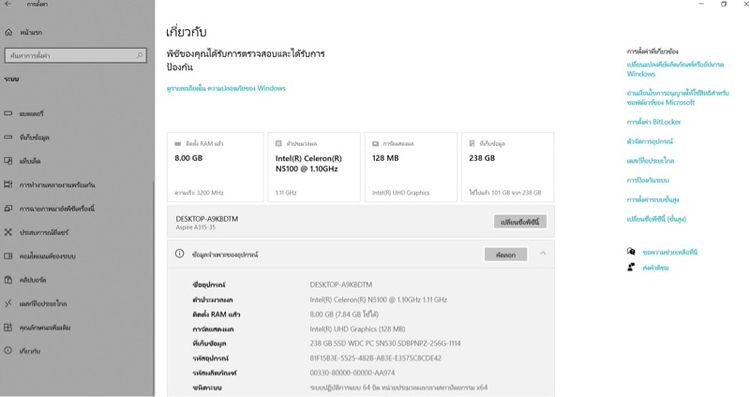Open the Get help link text

[x=670, y=252]
